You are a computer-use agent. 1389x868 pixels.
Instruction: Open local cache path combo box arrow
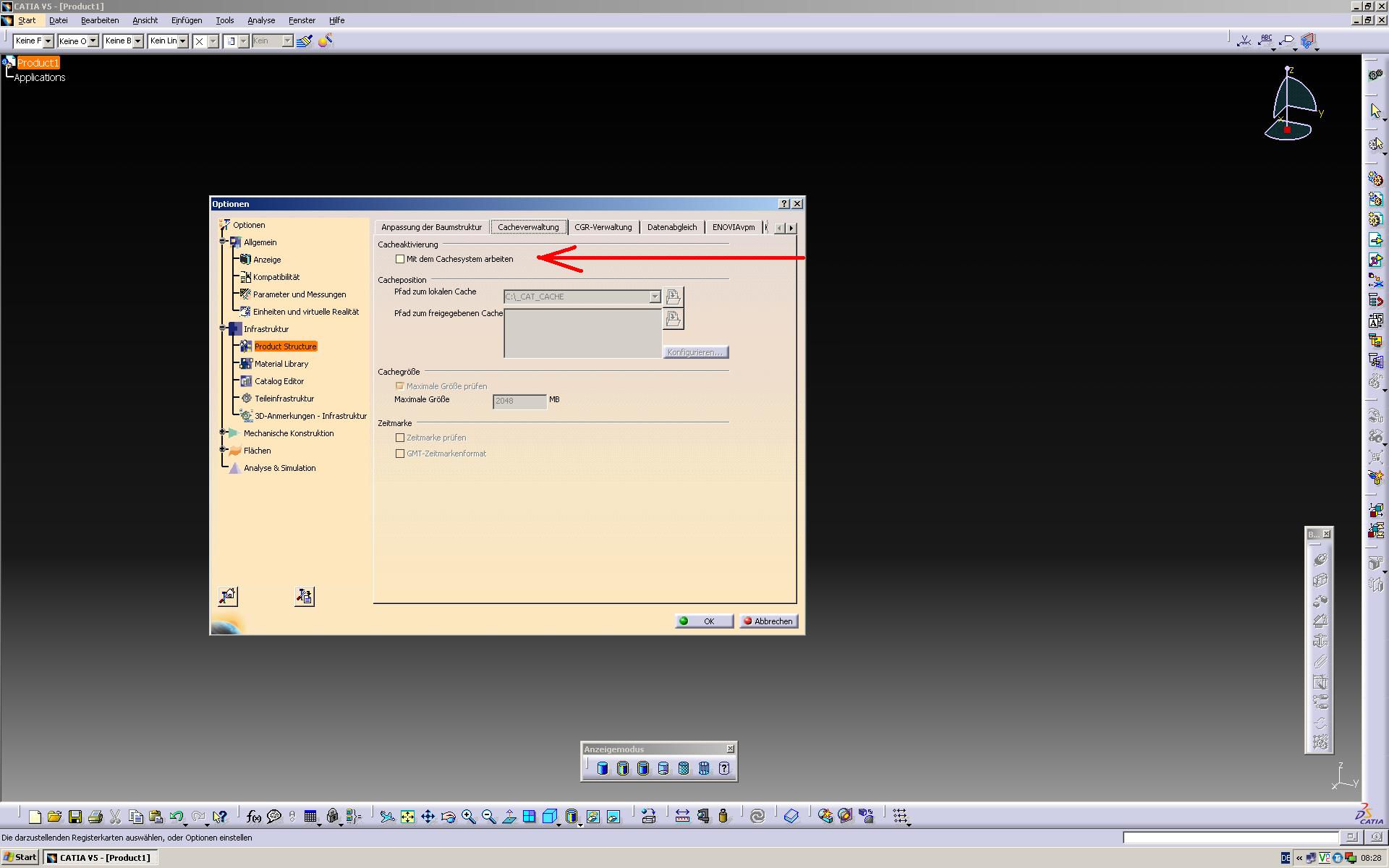(x=655, y=297)
